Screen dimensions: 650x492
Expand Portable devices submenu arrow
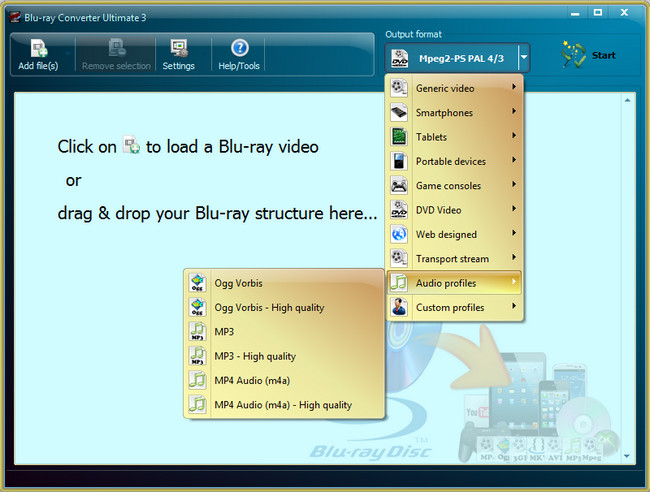point(514,160)
